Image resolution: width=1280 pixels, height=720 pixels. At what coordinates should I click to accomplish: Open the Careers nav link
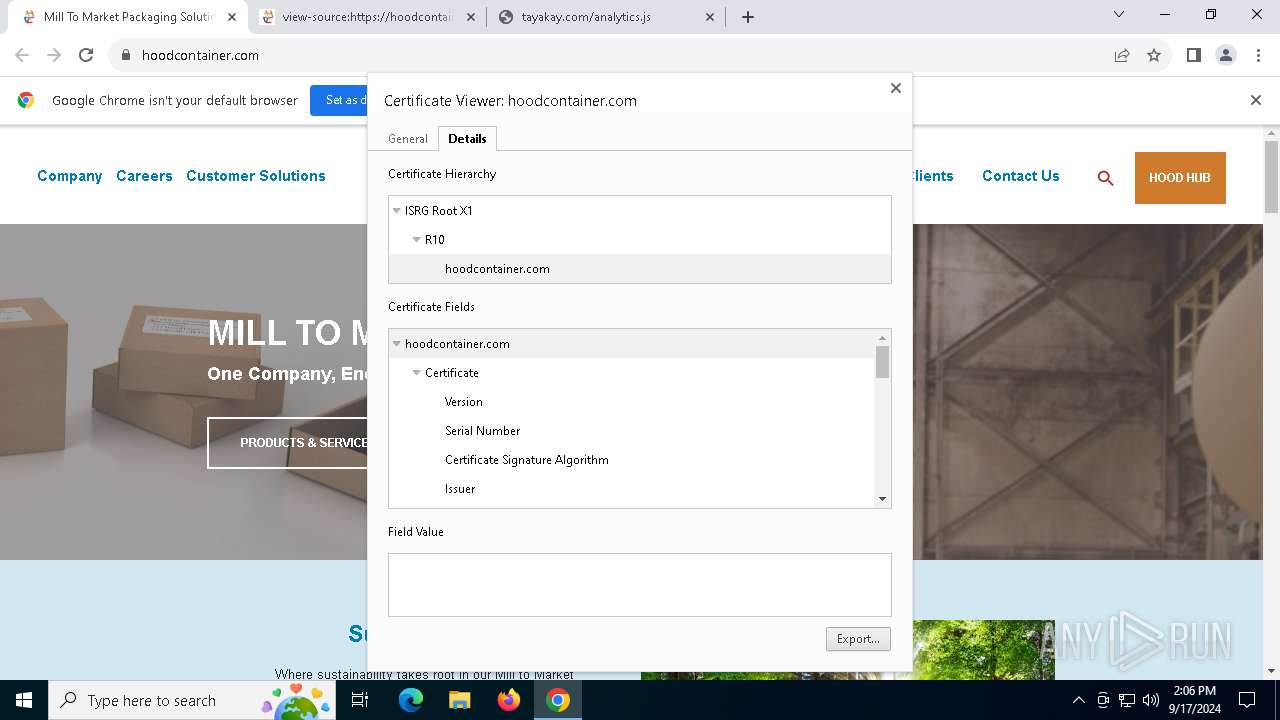[x=144, y=176]
